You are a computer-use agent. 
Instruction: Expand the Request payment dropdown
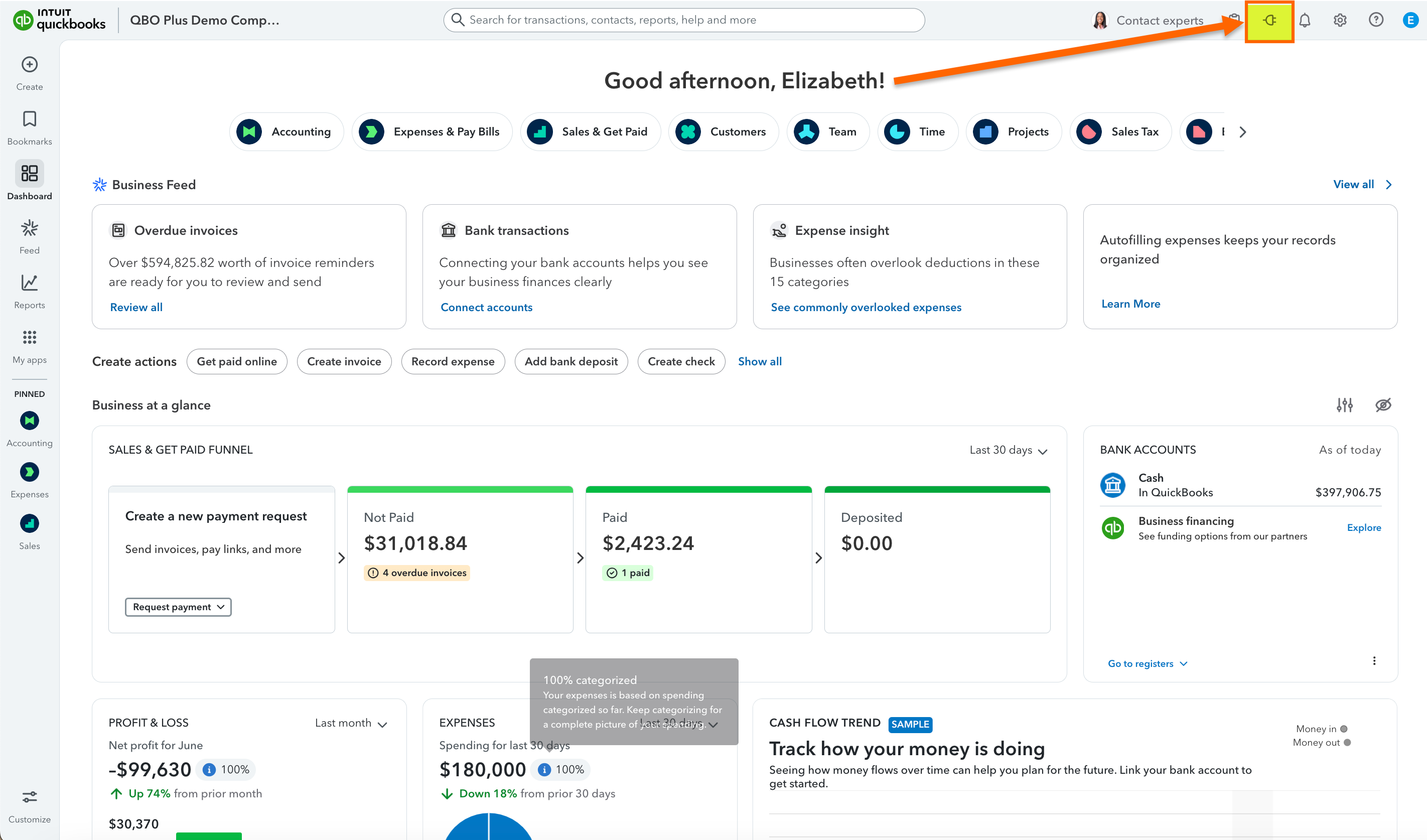tap(178, 607)
